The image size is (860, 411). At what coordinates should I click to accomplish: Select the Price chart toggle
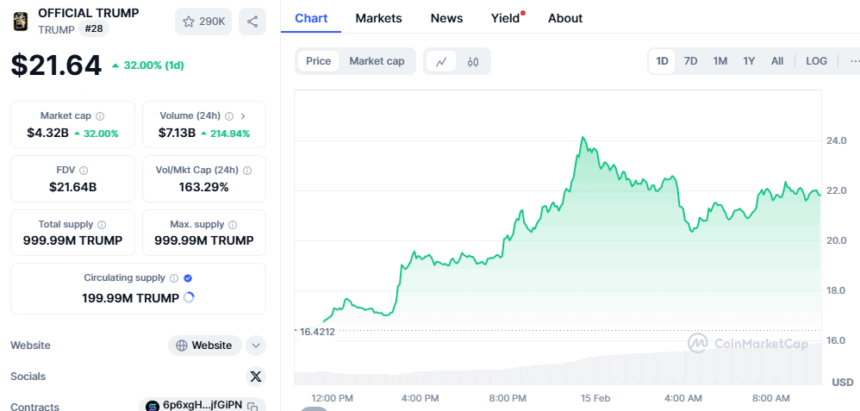click(318, 61)
